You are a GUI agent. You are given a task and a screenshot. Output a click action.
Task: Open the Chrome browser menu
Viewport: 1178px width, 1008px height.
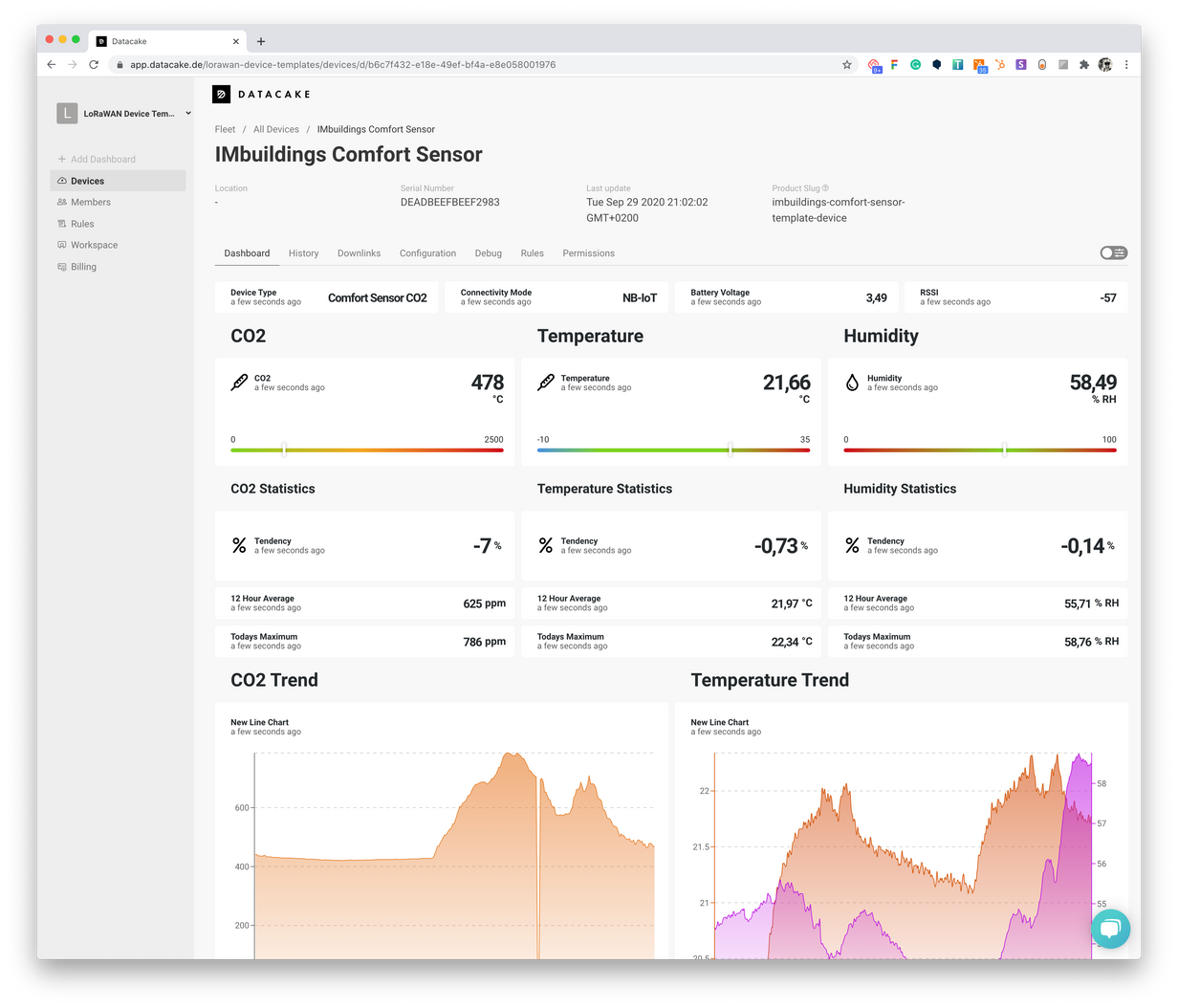1127,63
